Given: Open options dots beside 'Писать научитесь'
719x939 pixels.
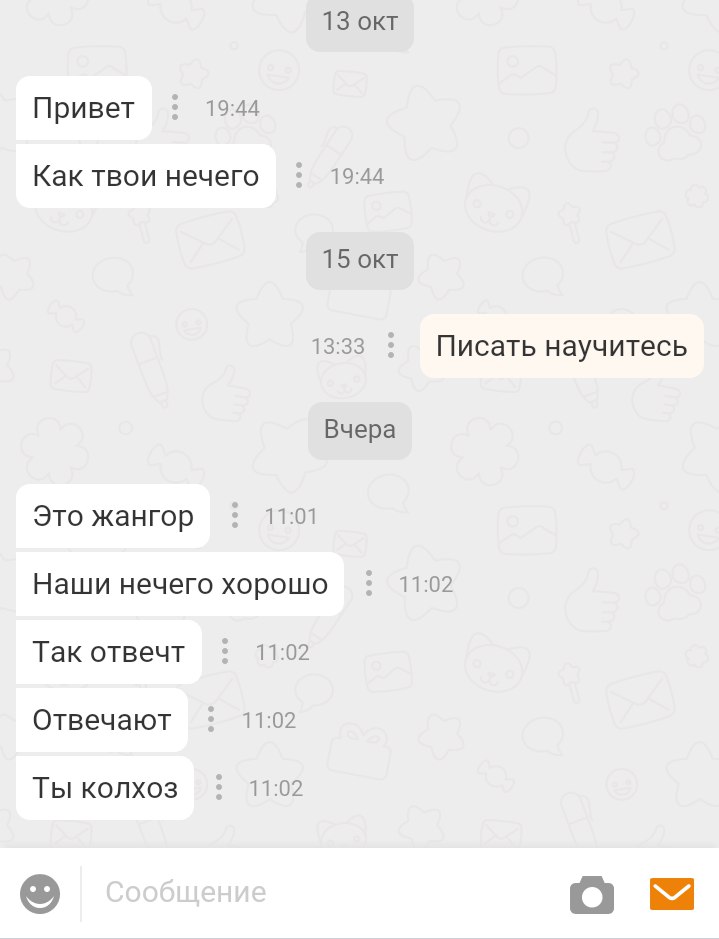Looking at the screenshot, I should (x=391, y=346).
